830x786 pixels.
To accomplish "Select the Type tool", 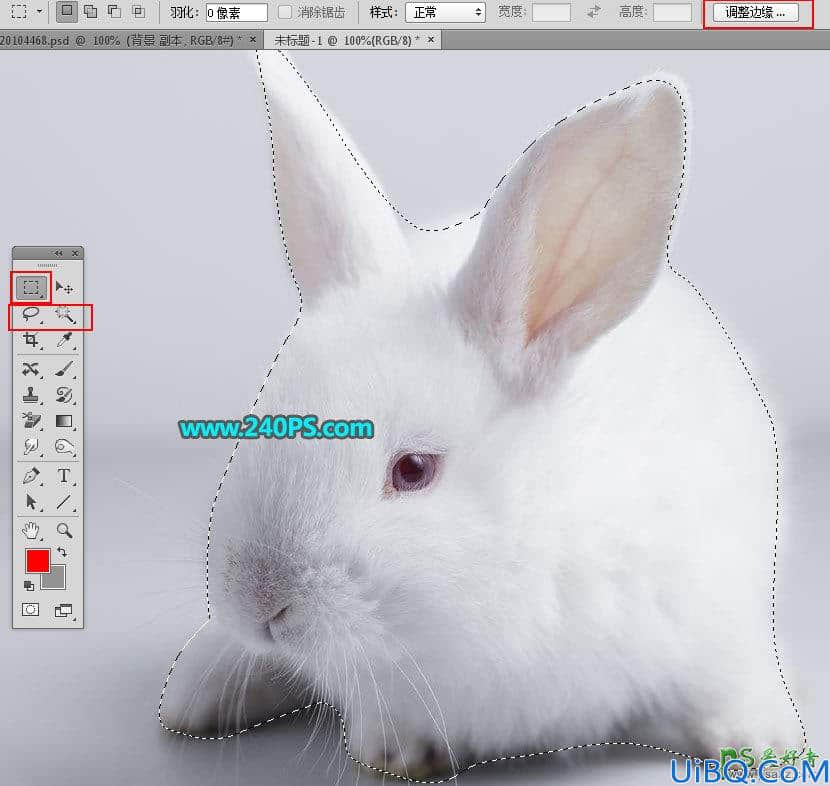I will [x=64, y=475].
